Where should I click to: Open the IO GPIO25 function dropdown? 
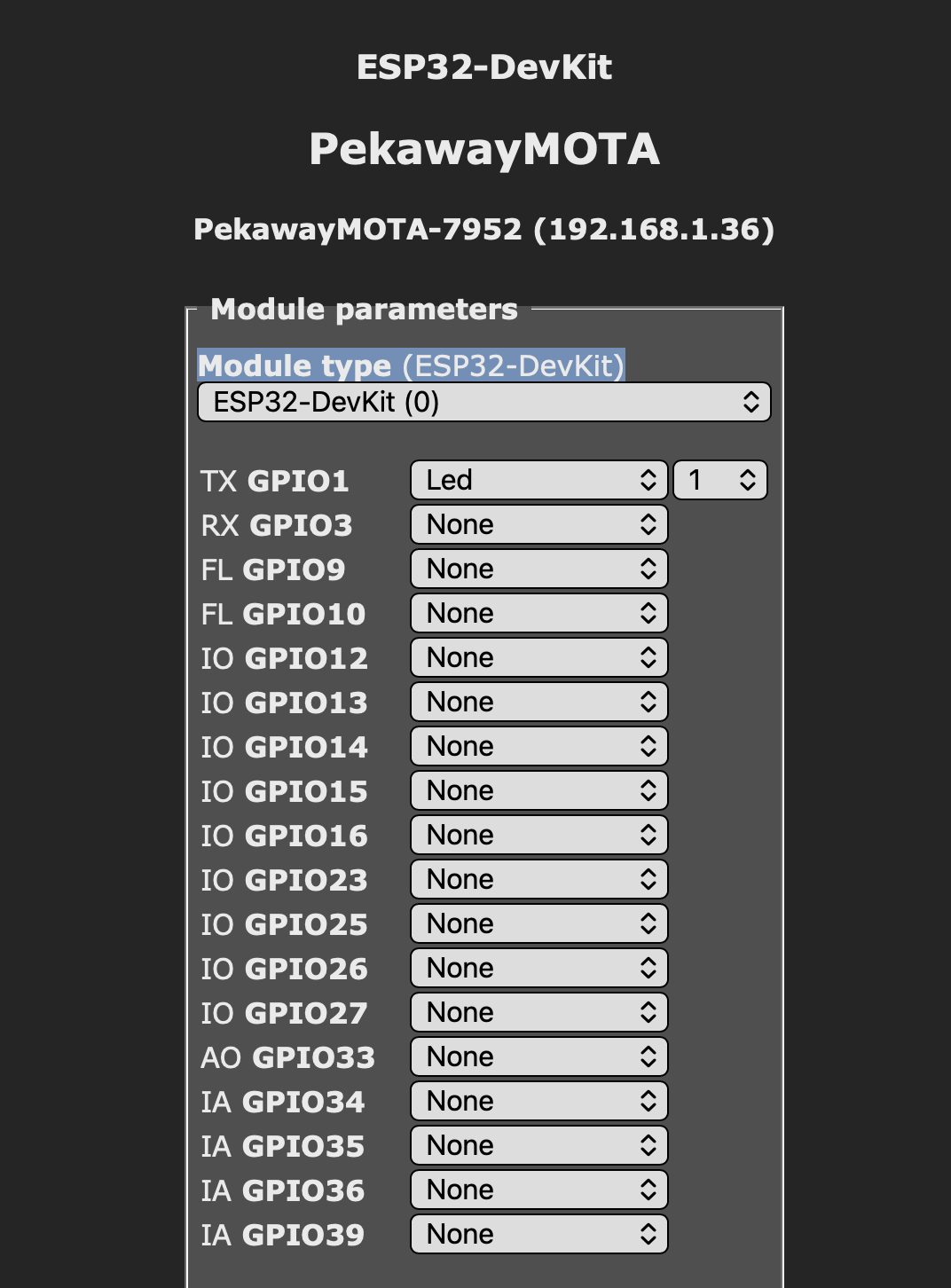pos(538,923)
